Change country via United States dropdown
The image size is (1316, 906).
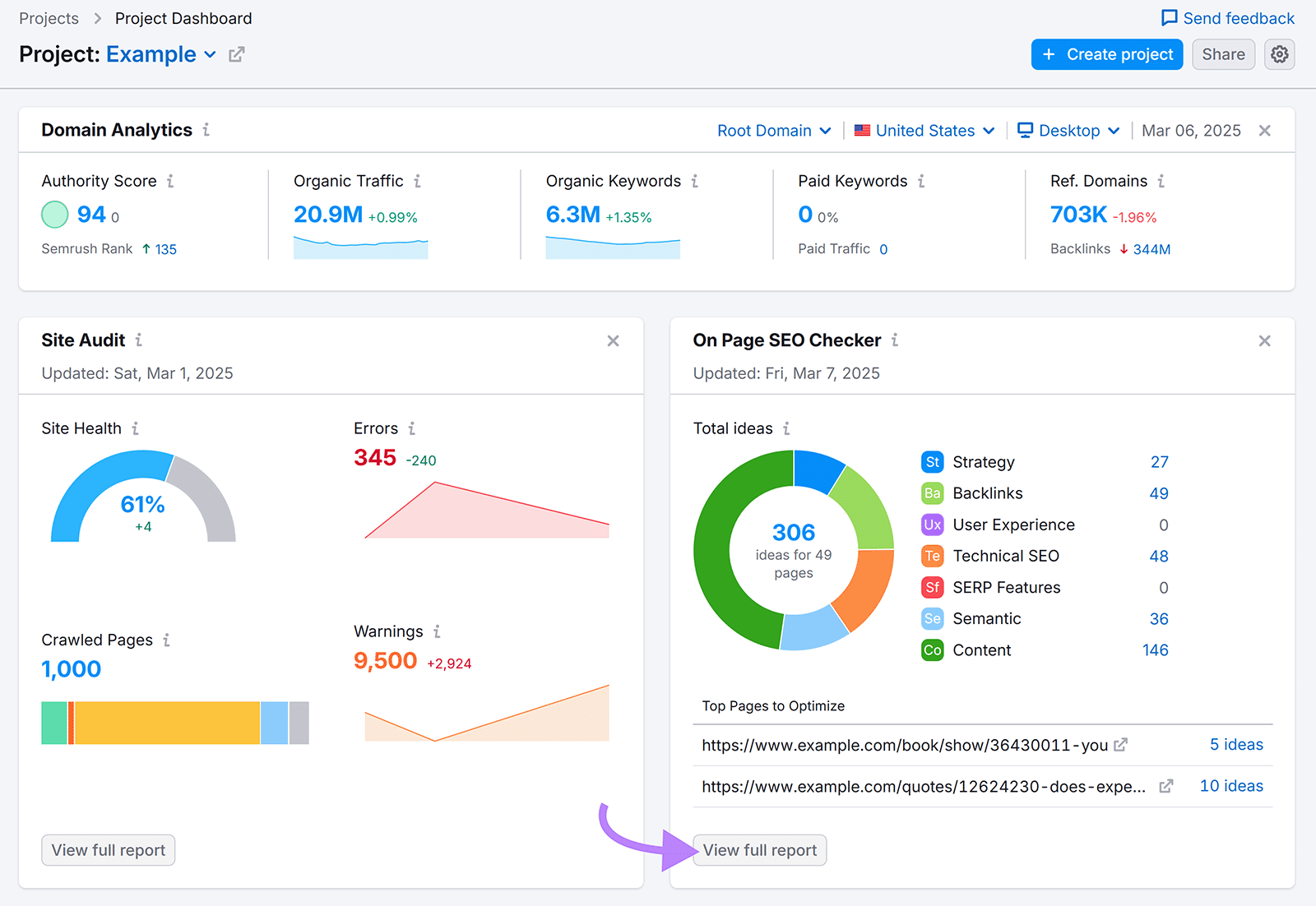(923, 130)
